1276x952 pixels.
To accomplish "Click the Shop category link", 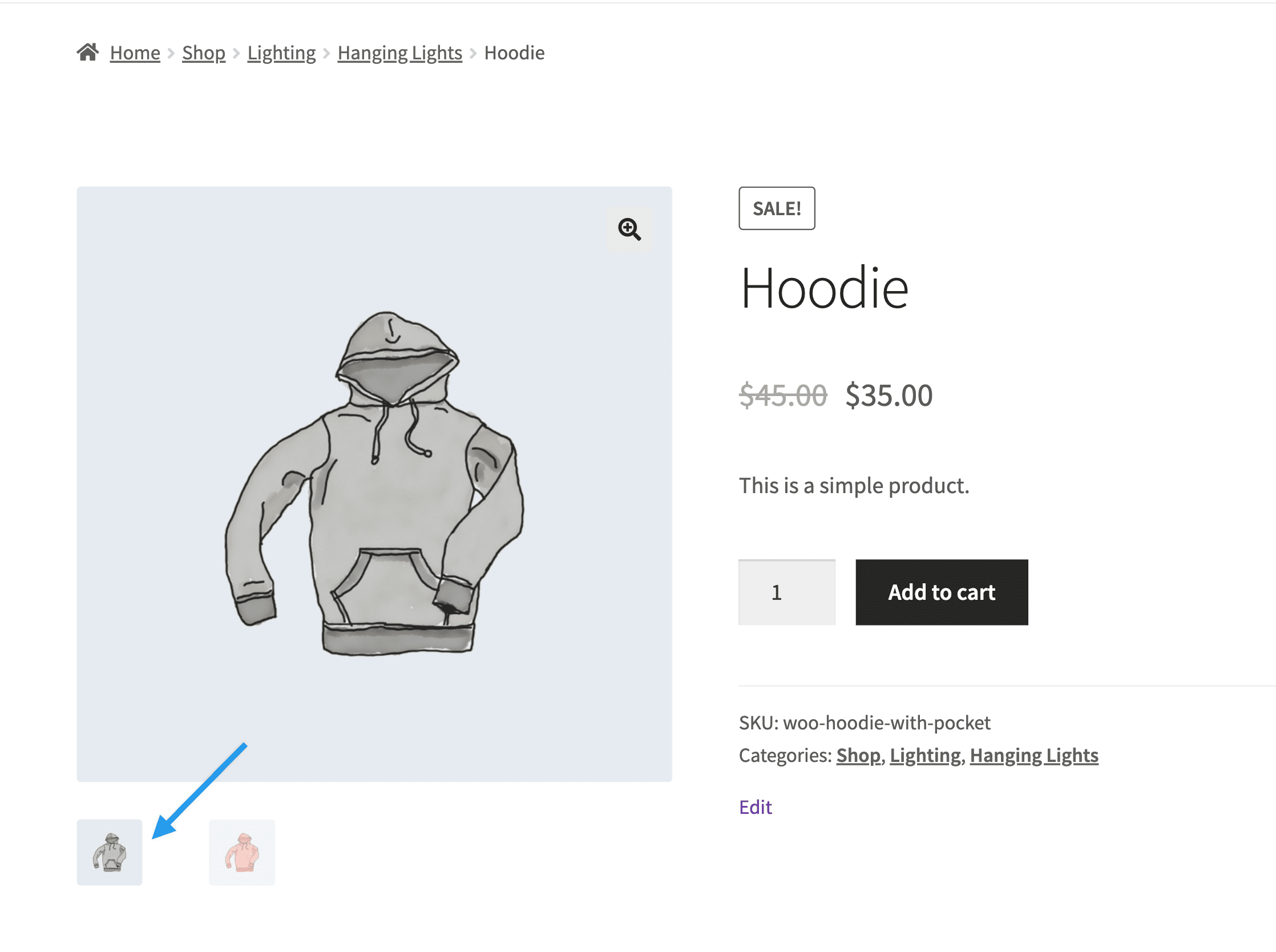I will point(857,754).
